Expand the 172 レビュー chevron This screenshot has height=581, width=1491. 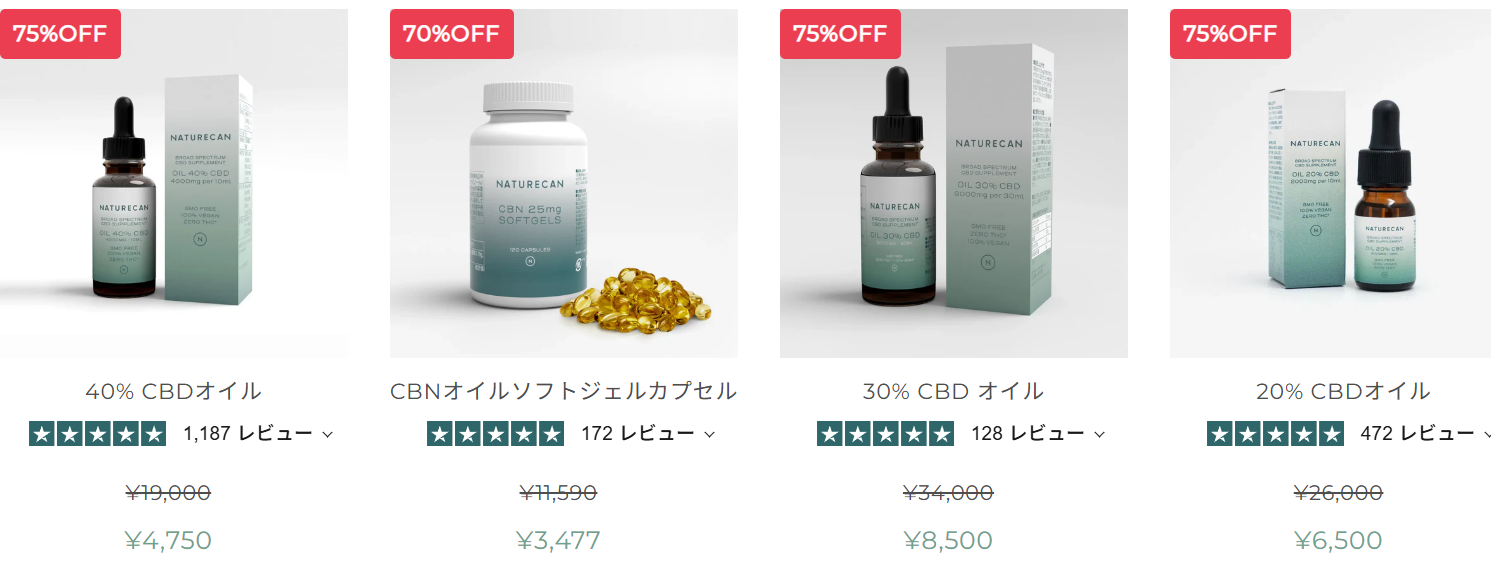pyautogui.click(x=709, y=435)
